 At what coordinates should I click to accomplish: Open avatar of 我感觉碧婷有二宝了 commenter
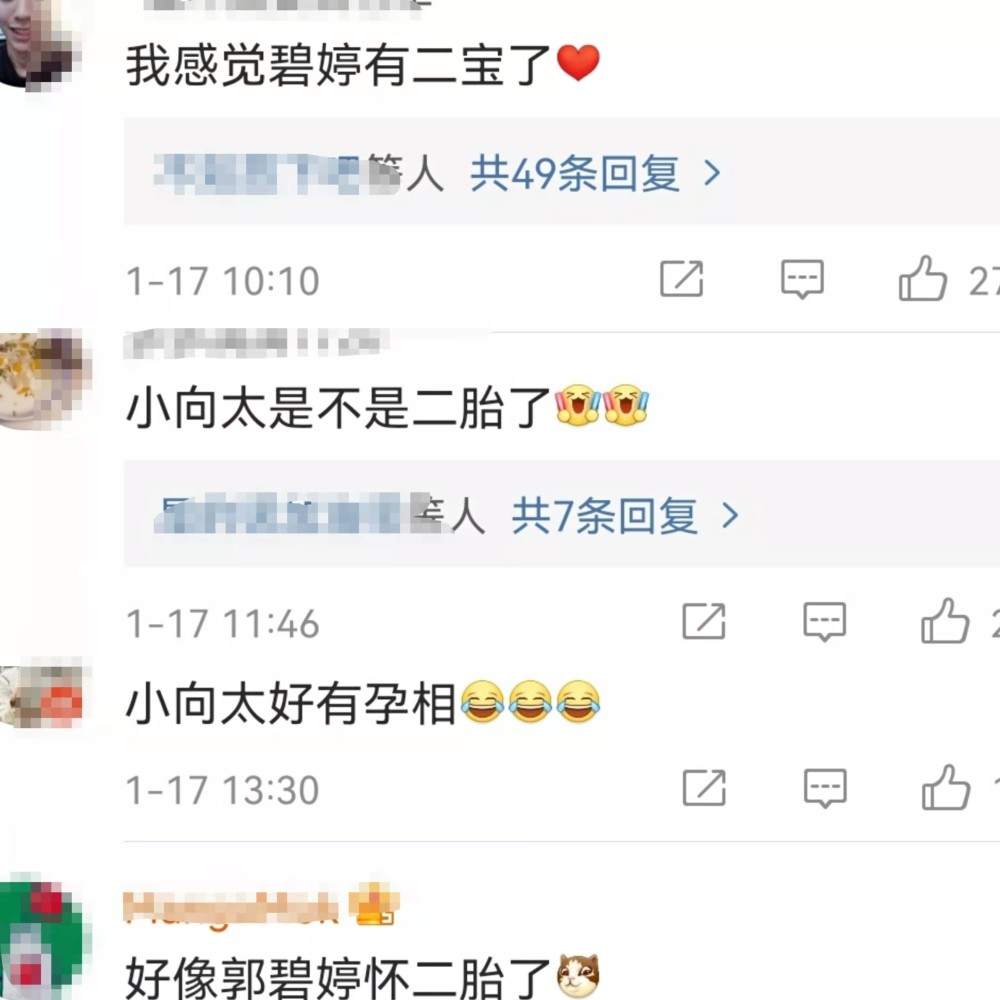(x=40, y=45)
